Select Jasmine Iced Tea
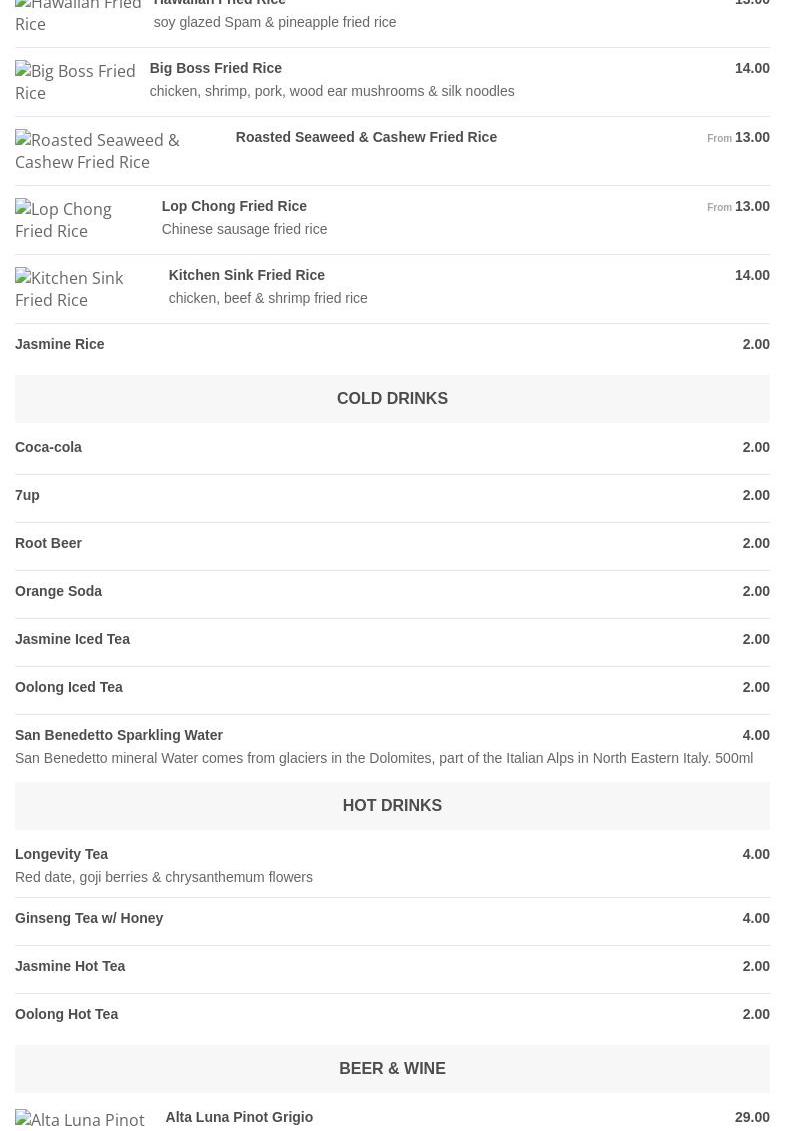Image resolution: width=785 pixels, height=1131 pixels. [72, 639]
